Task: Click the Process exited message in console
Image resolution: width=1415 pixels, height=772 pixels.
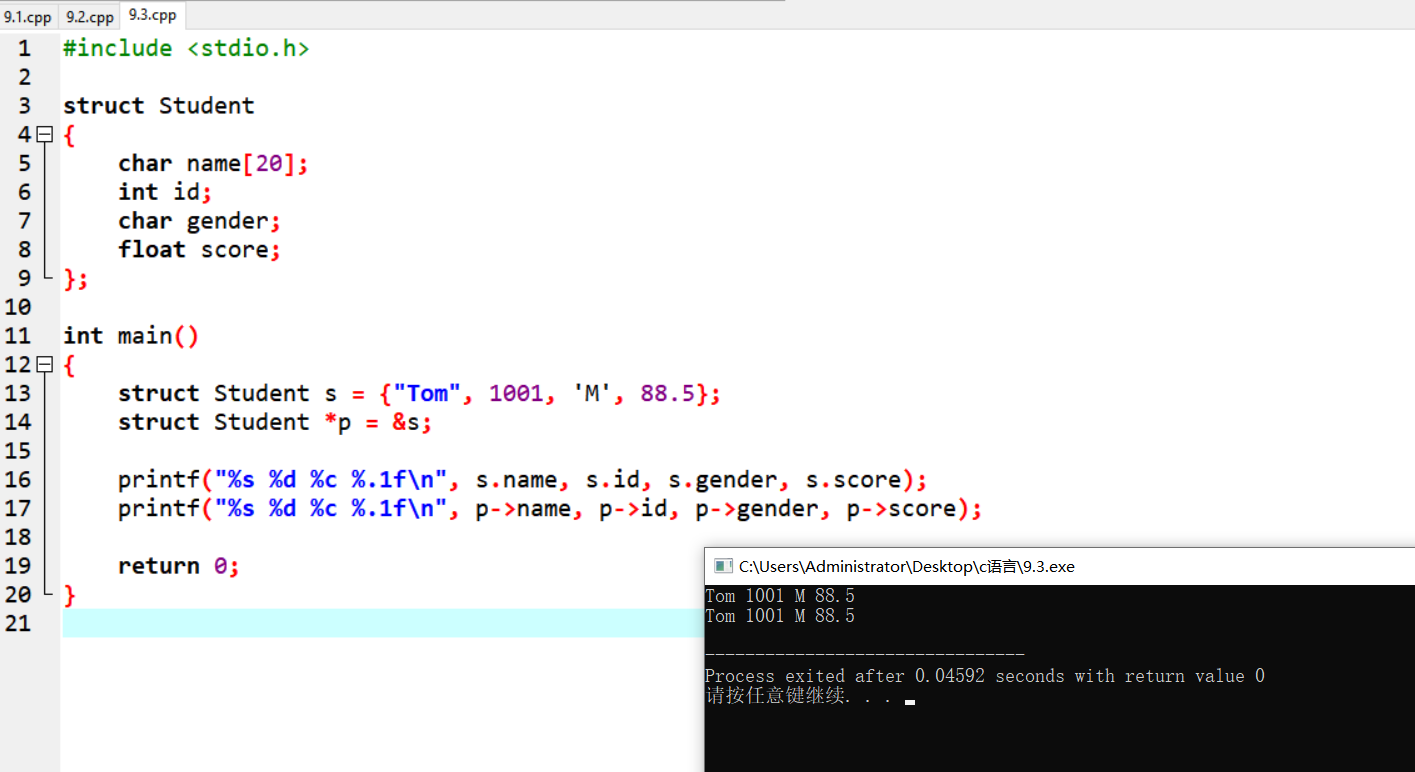Action: tap(985, 676)
